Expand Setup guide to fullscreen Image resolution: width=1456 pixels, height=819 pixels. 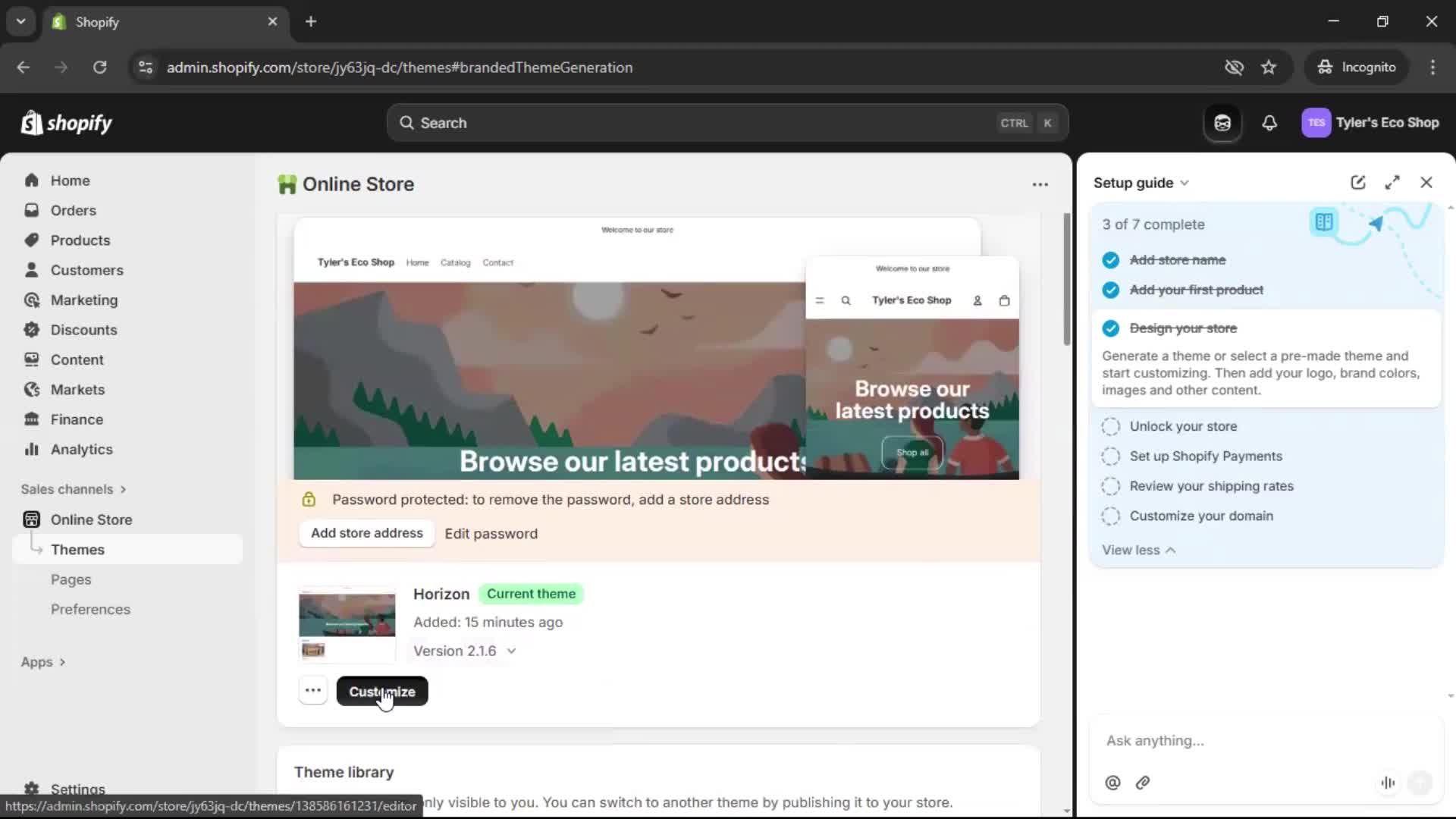click(1393, 182)
